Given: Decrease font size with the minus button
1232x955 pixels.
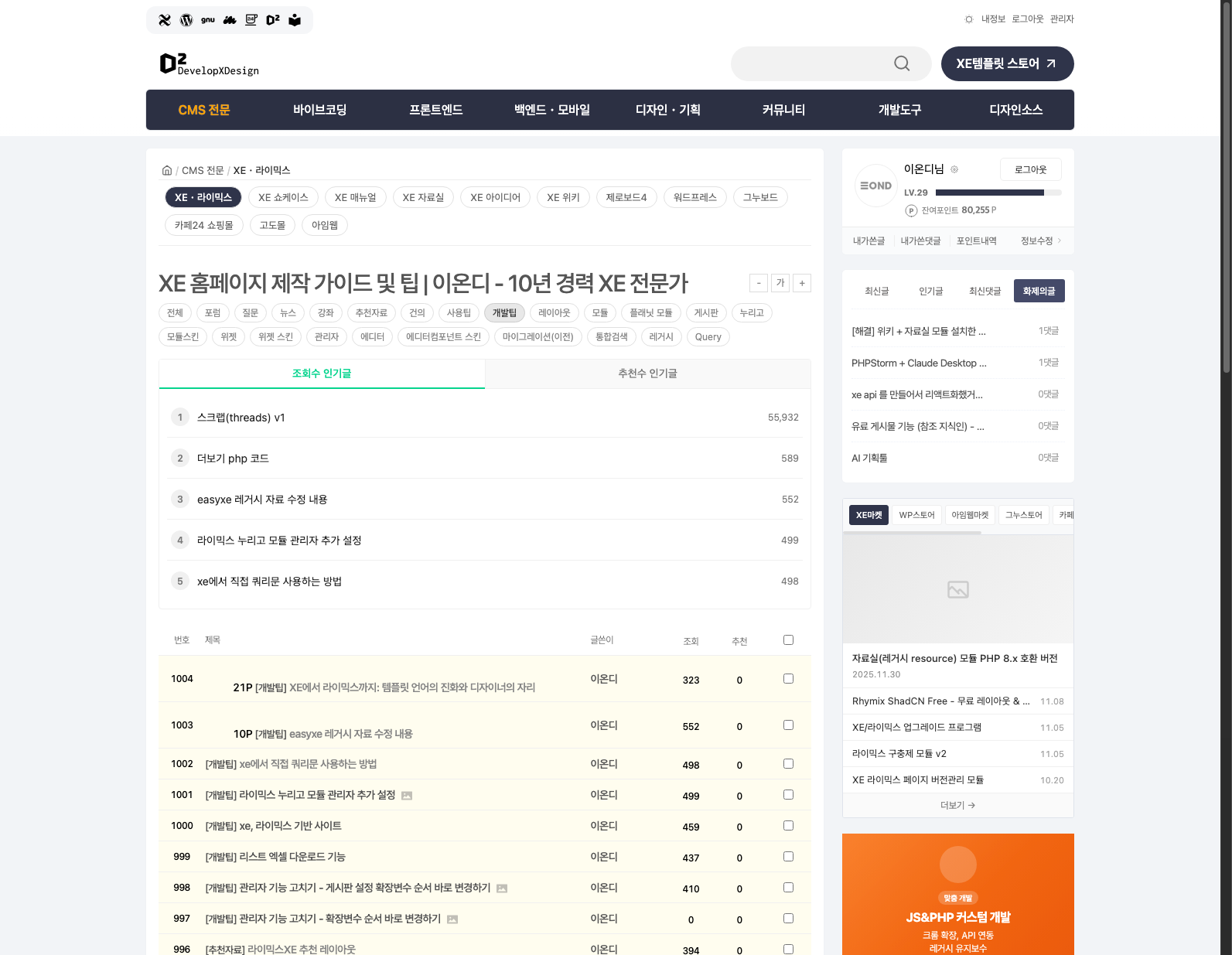Looking at the screenshot, I should pos(759,283).
